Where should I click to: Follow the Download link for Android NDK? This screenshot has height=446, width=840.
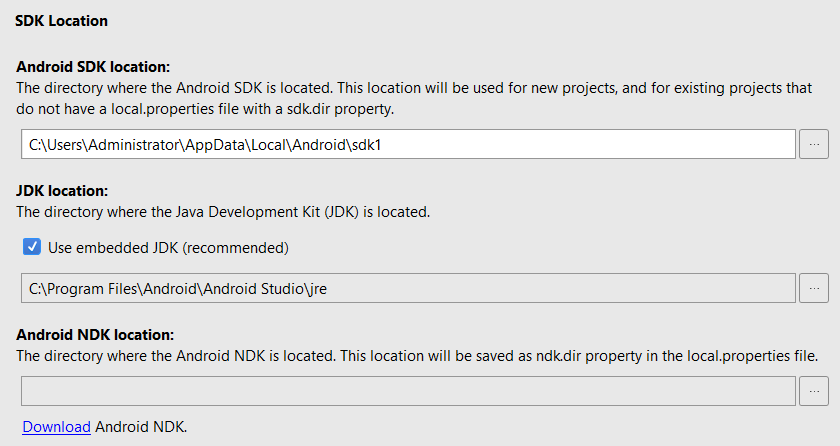56,427
